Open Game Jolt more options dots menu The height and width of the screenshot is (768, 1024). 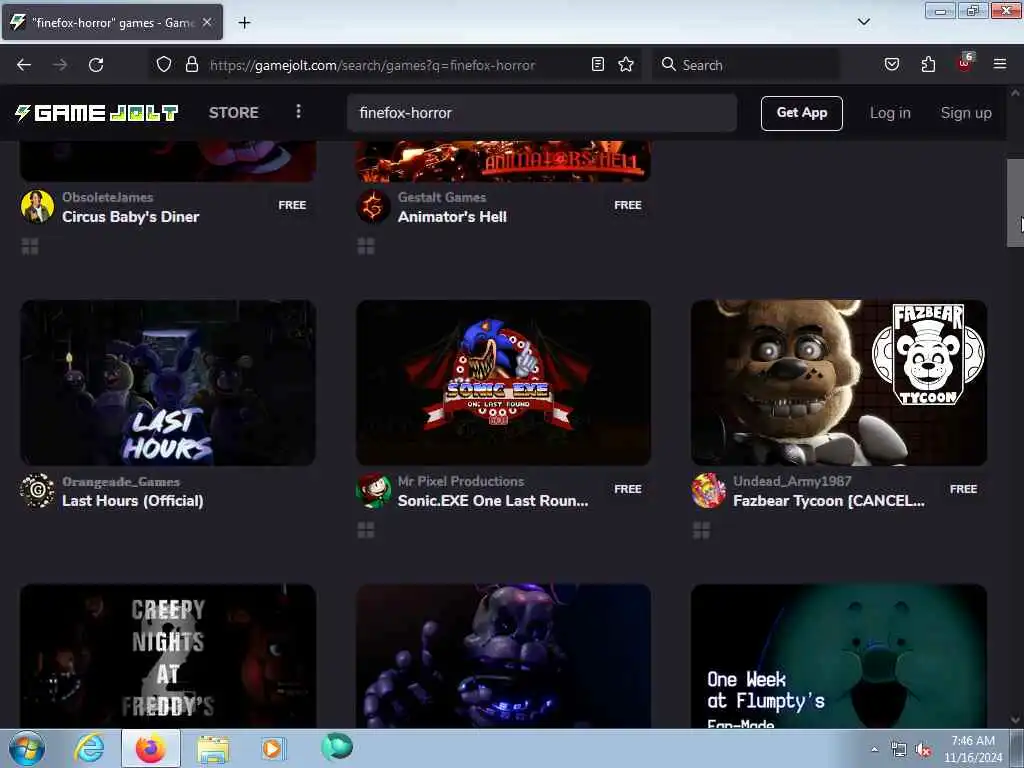(x=298, y=112)
